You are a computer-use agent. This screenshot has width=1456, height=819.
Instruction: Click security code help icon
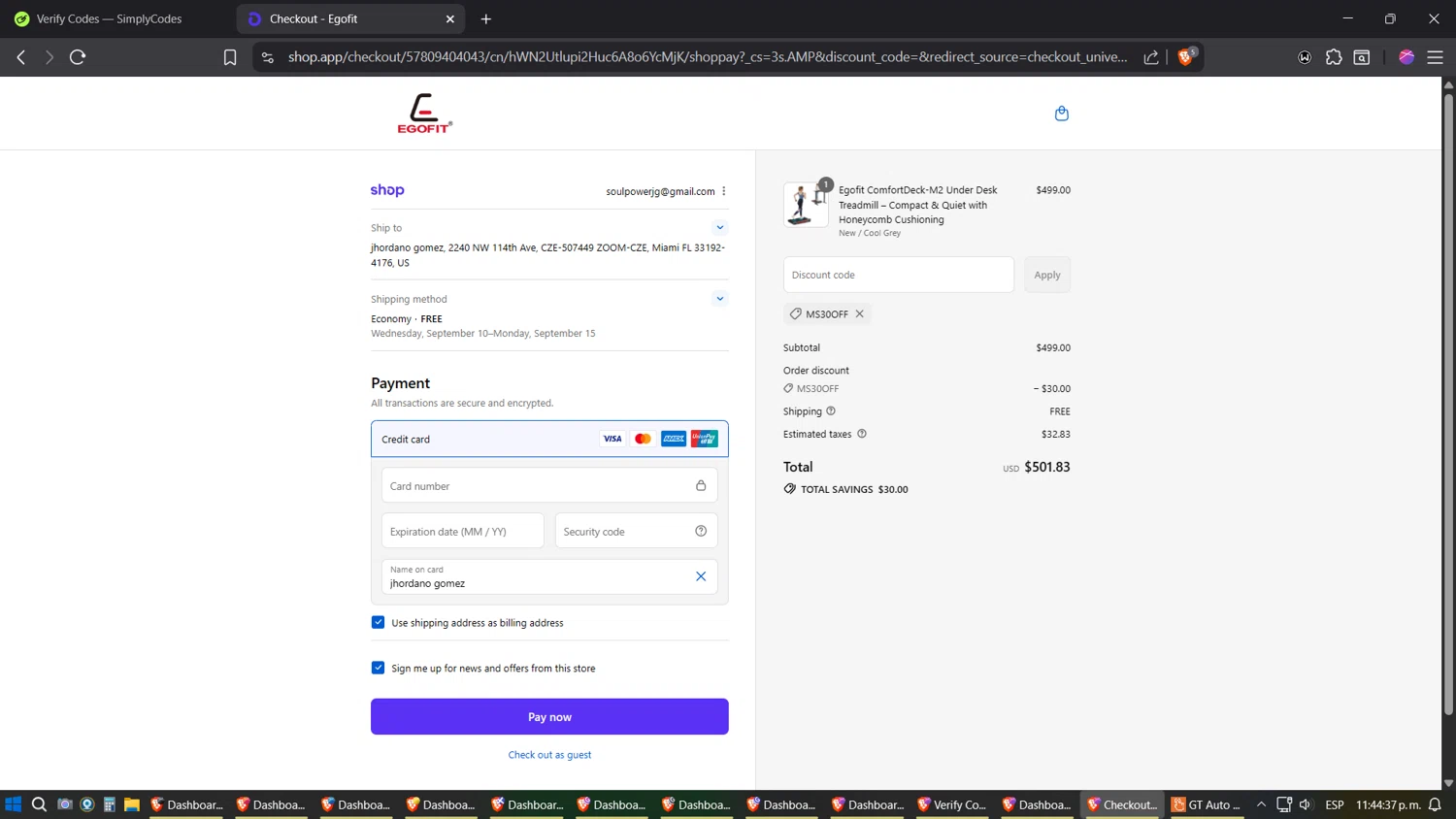click(701, 531)
